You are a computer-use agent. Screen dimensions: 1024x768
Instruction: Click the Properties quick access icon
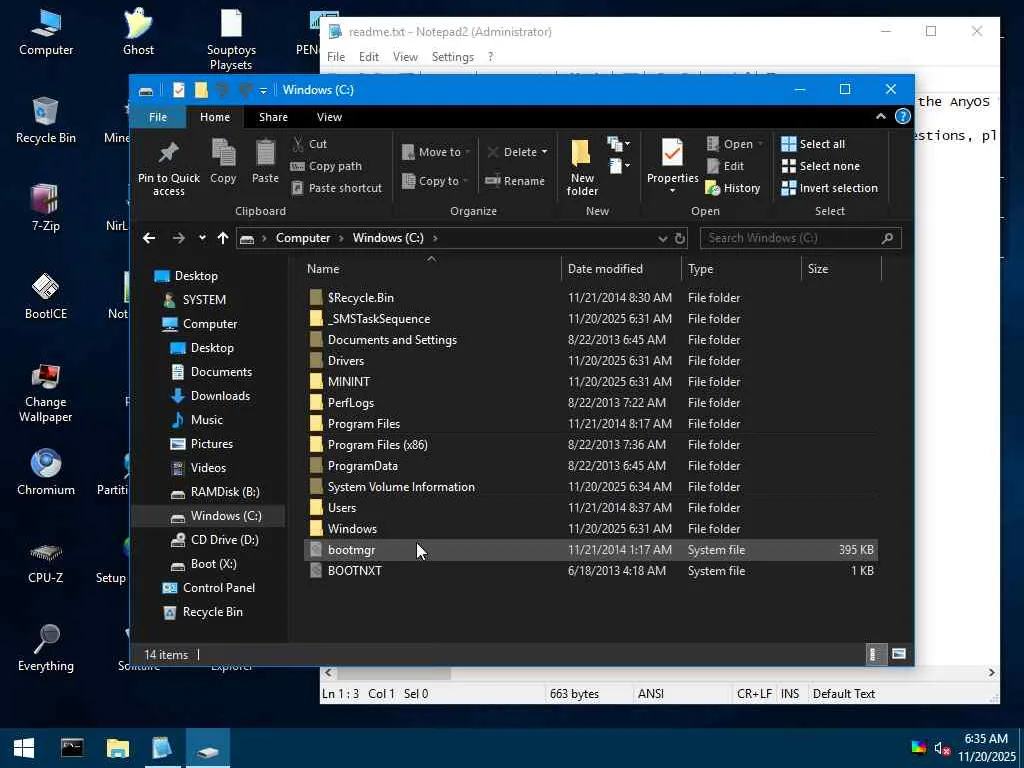[x=178, y=90]
